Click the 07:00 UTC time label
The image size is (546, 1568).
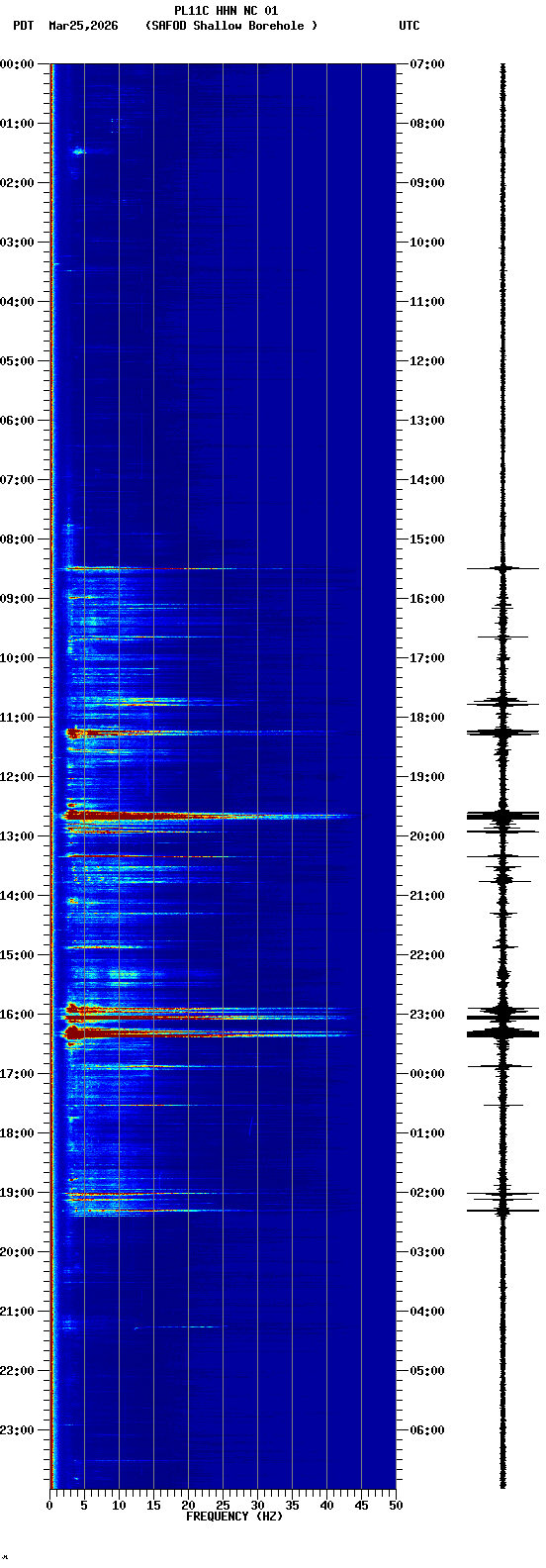(x=427, y=64)
